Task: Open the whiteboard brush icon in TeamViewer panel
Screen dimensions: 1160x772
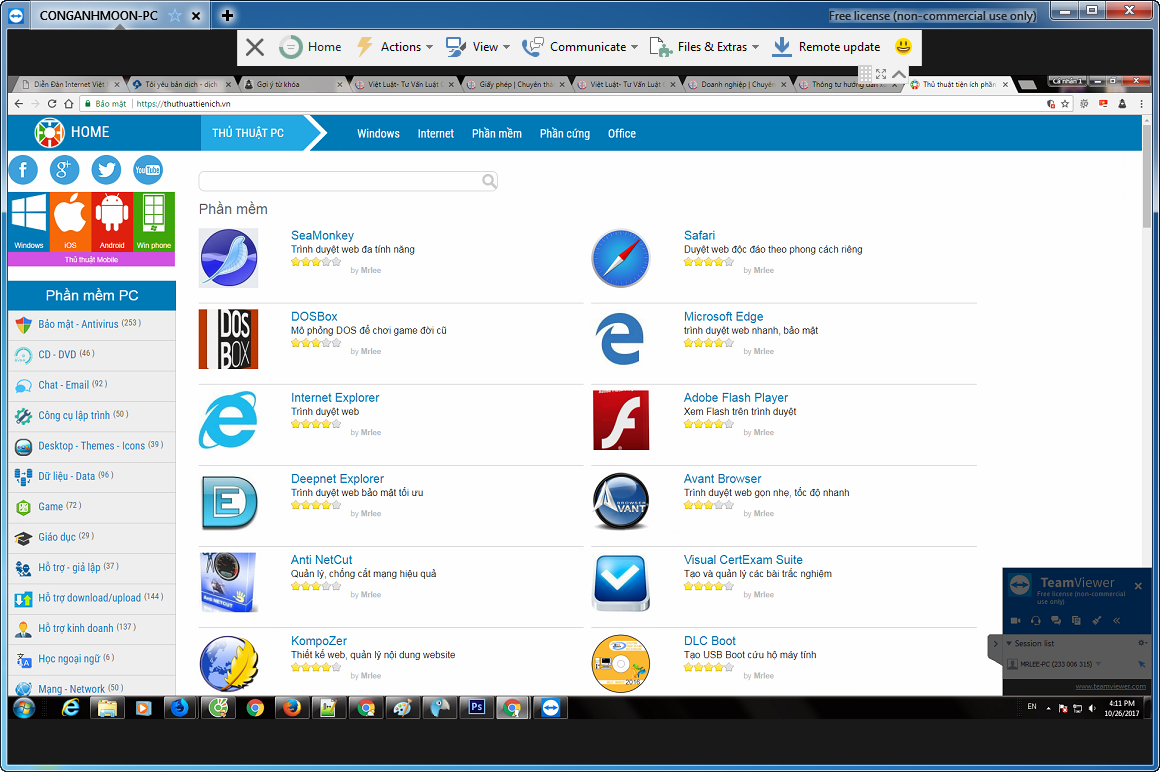Action: click(x=1097, y=621)
